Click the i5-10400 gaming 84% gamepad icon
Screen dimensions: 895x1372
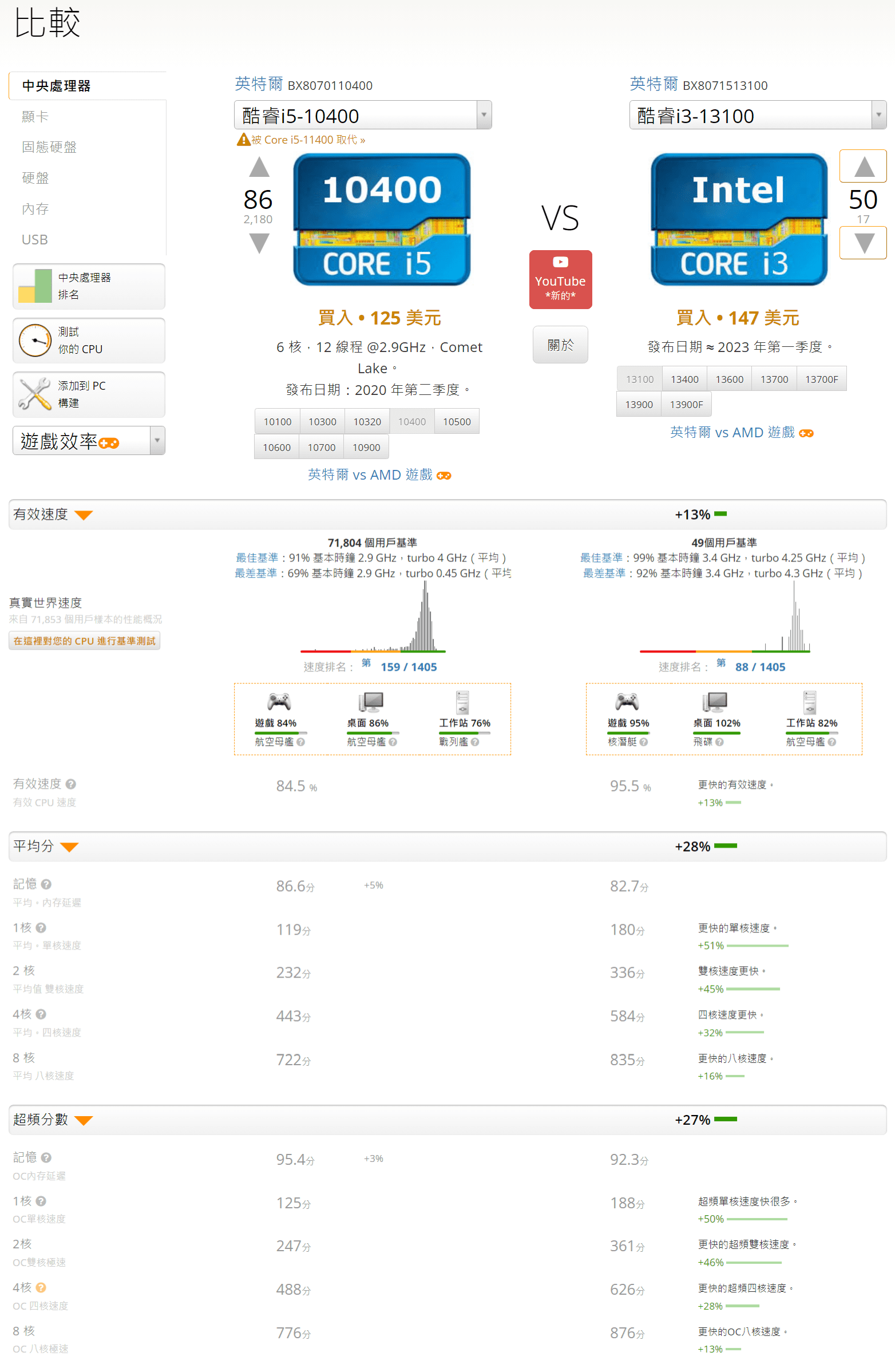click(x=279, y=702)
